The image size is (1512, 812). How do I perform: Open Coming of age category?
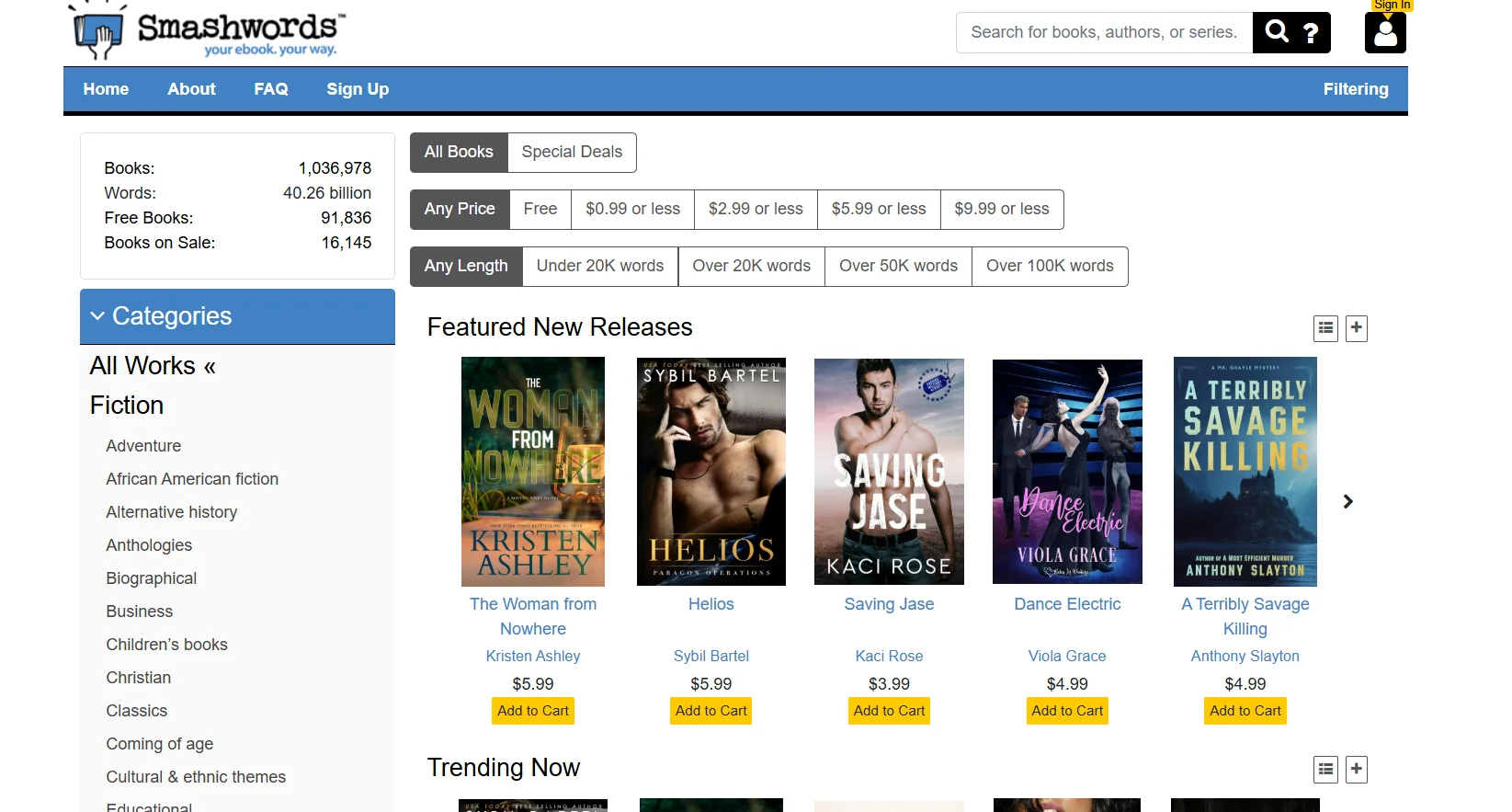pyautogui.click(x=160, y=744)
